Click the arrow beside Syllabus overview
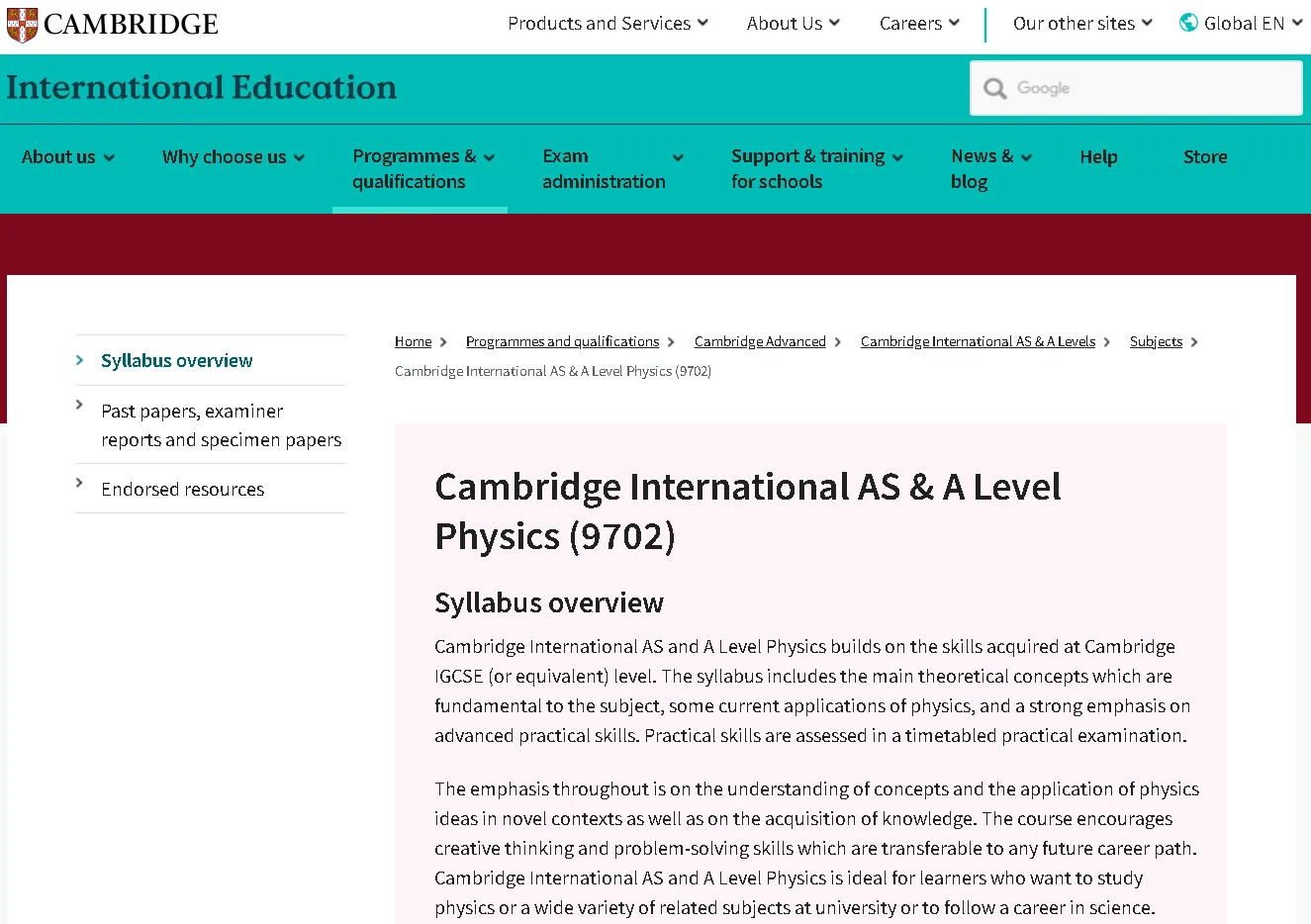This screenshot has width=1311, height=924. (x=81, y=360)
